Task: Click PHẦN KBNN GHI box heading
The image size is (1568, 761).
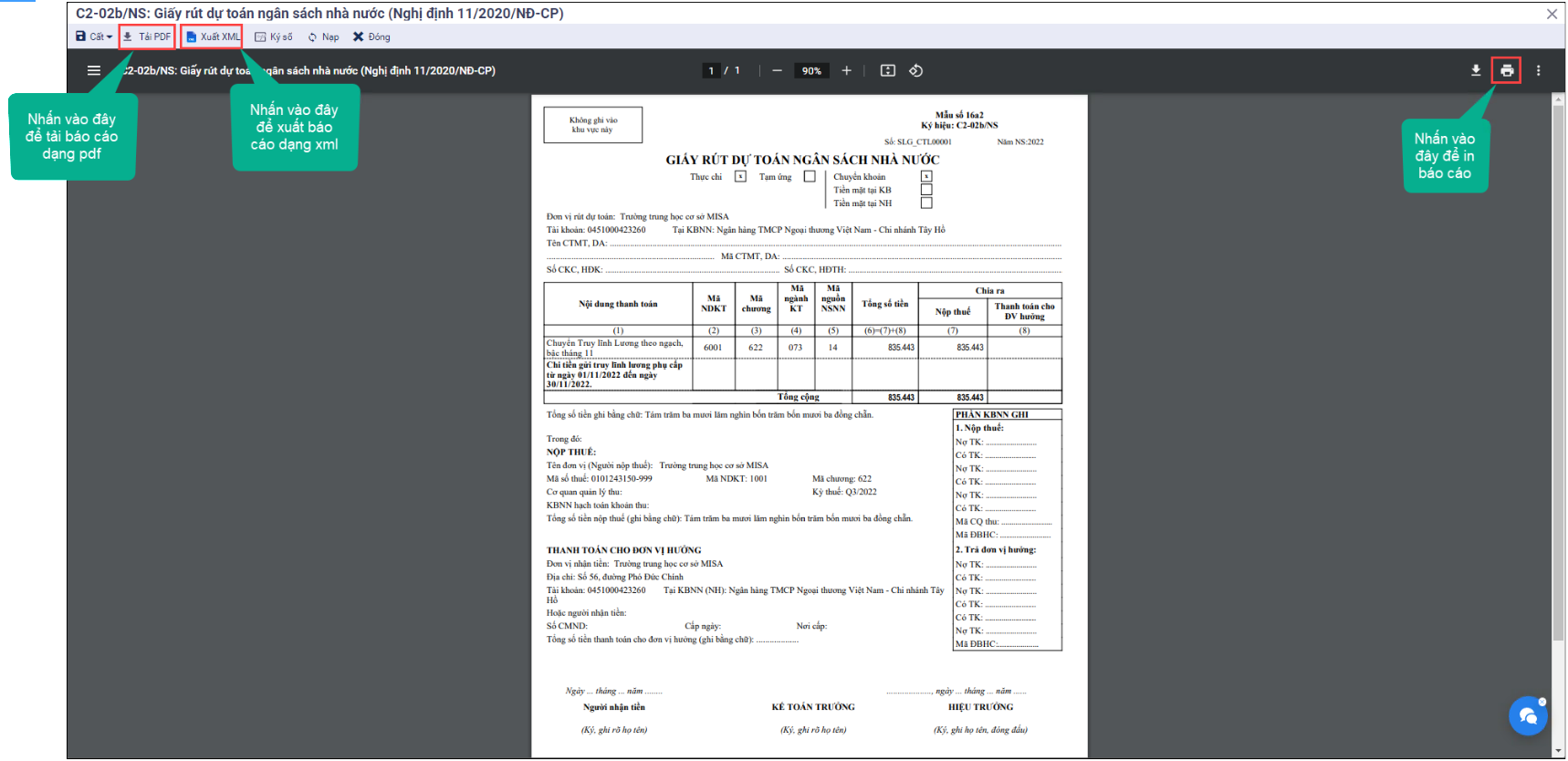Action: point(991,414)
